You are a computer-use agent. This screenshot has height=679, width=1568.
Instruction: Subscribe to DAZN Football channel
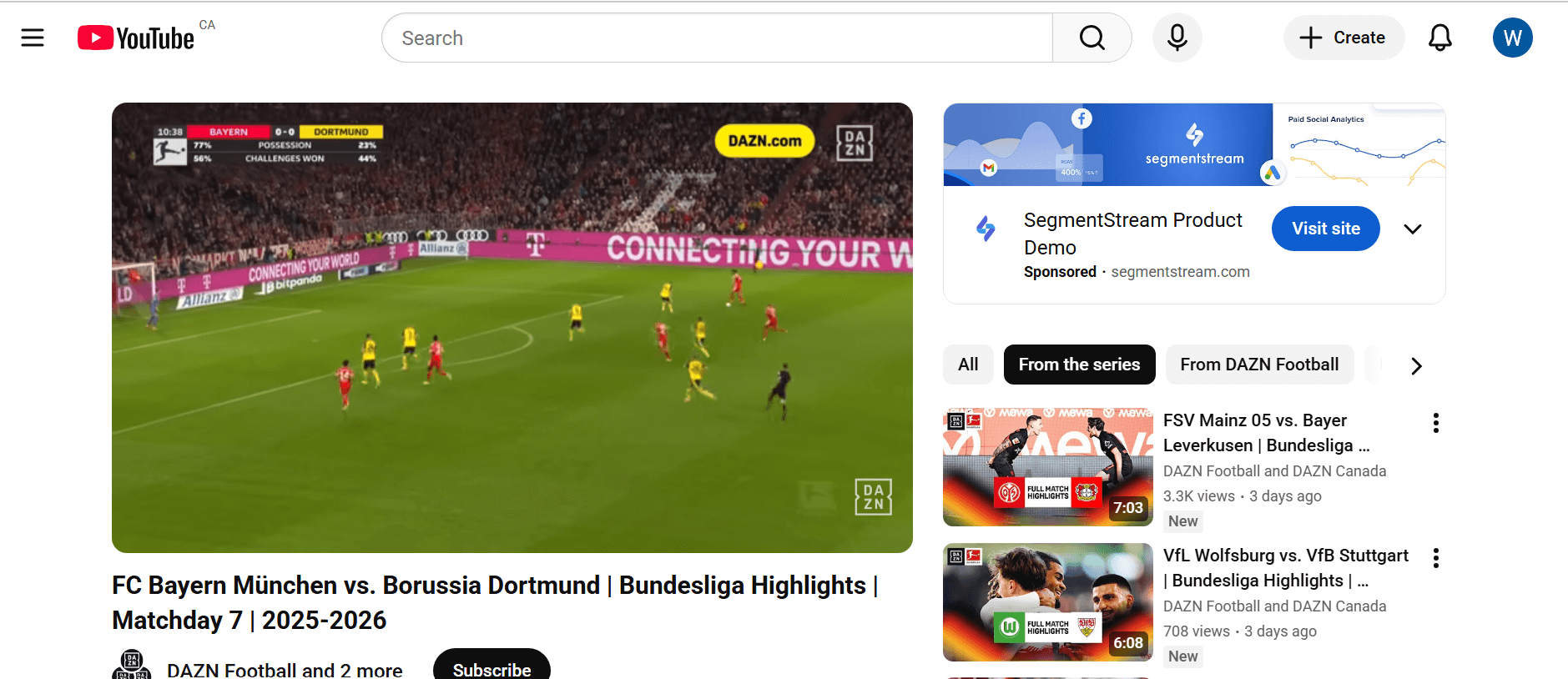492,667
